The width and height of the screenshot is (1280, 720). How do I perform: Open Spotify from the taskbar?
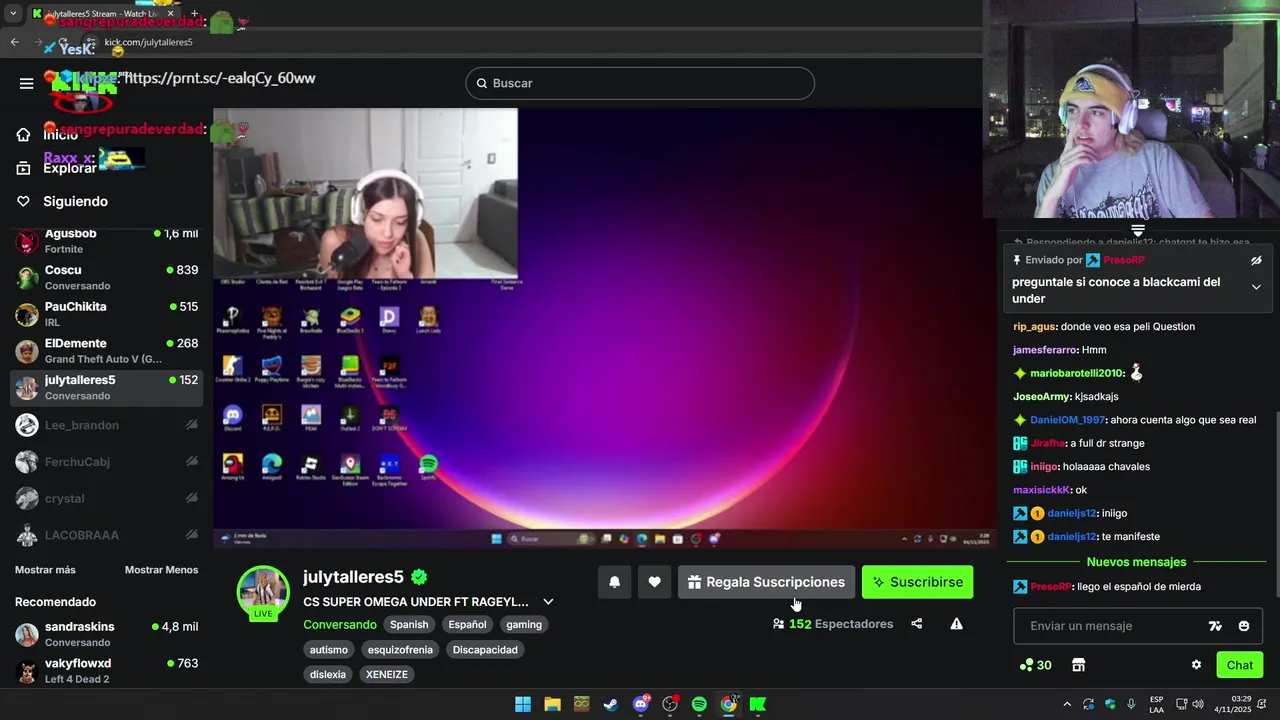(699, 704)
